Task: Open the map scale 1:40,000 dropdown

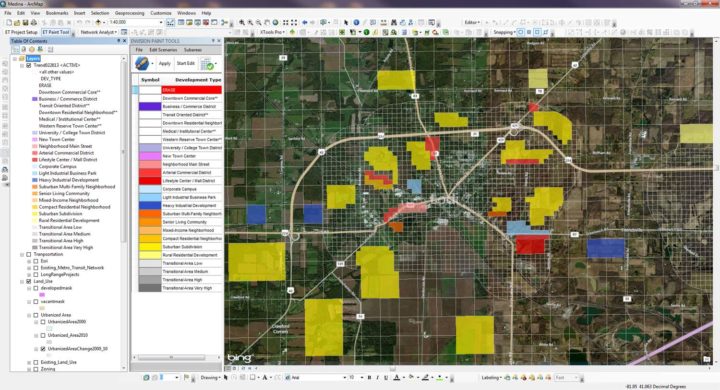Action: coord(161,22)
